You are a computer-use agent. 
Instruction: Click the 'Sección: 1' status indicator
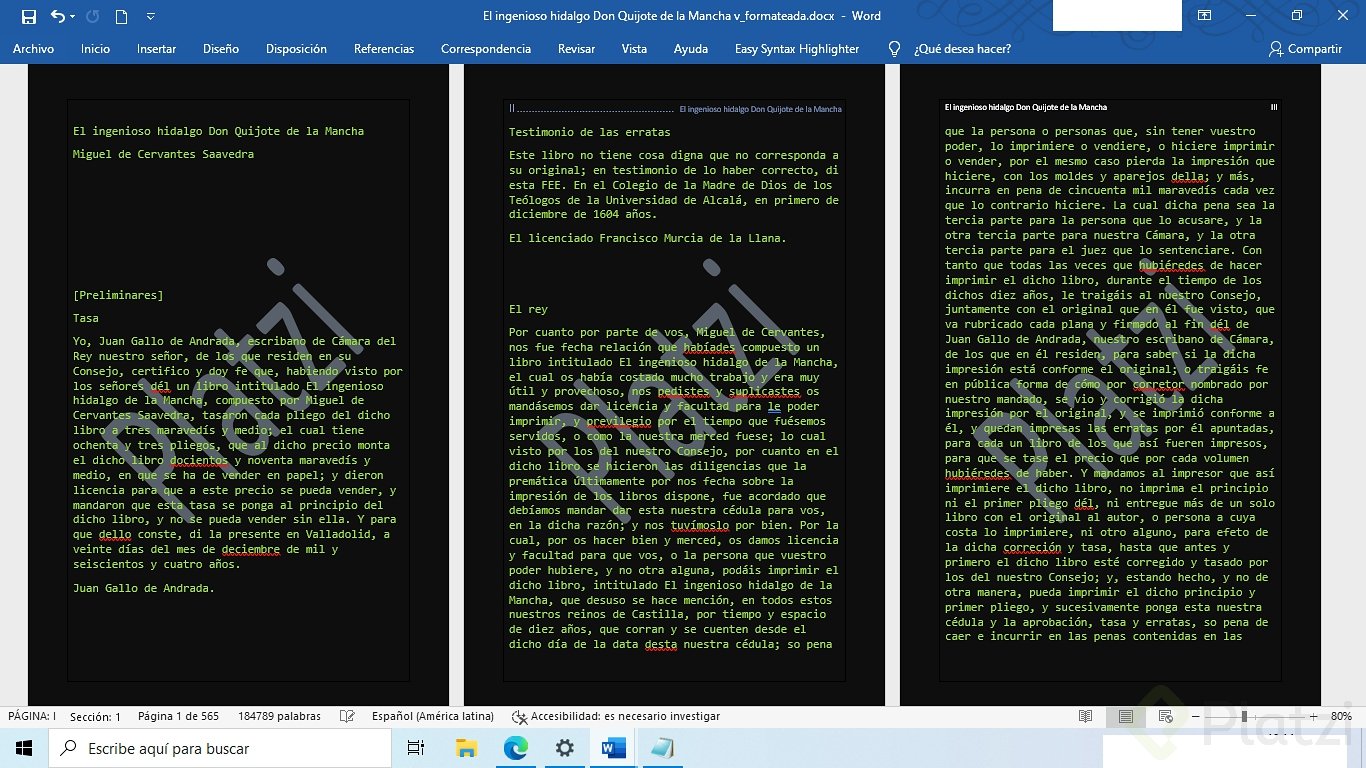point(95,716)
